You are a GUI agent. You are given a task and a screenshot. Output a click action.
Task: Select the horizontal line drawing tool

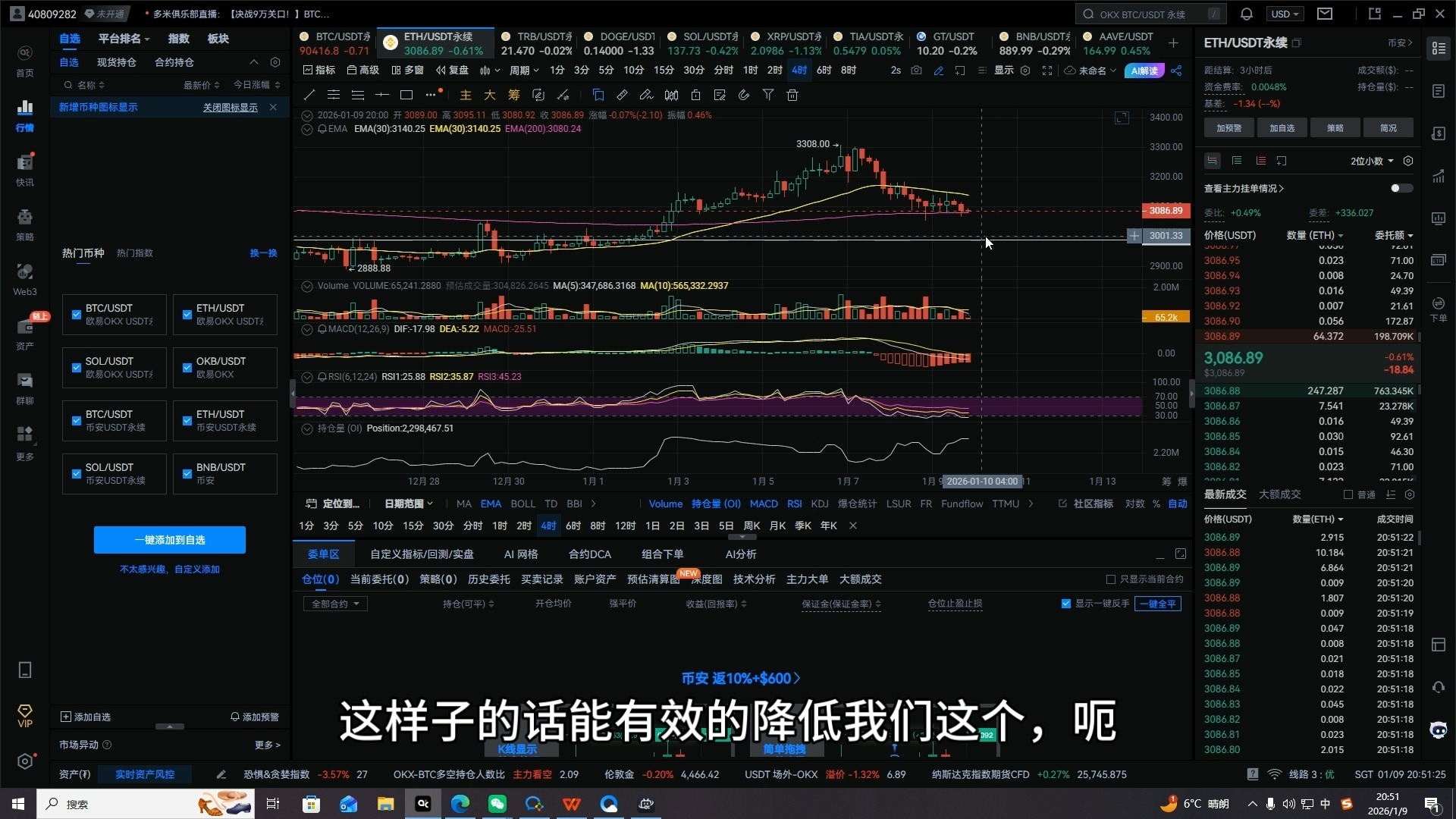[x=382, y=95]
